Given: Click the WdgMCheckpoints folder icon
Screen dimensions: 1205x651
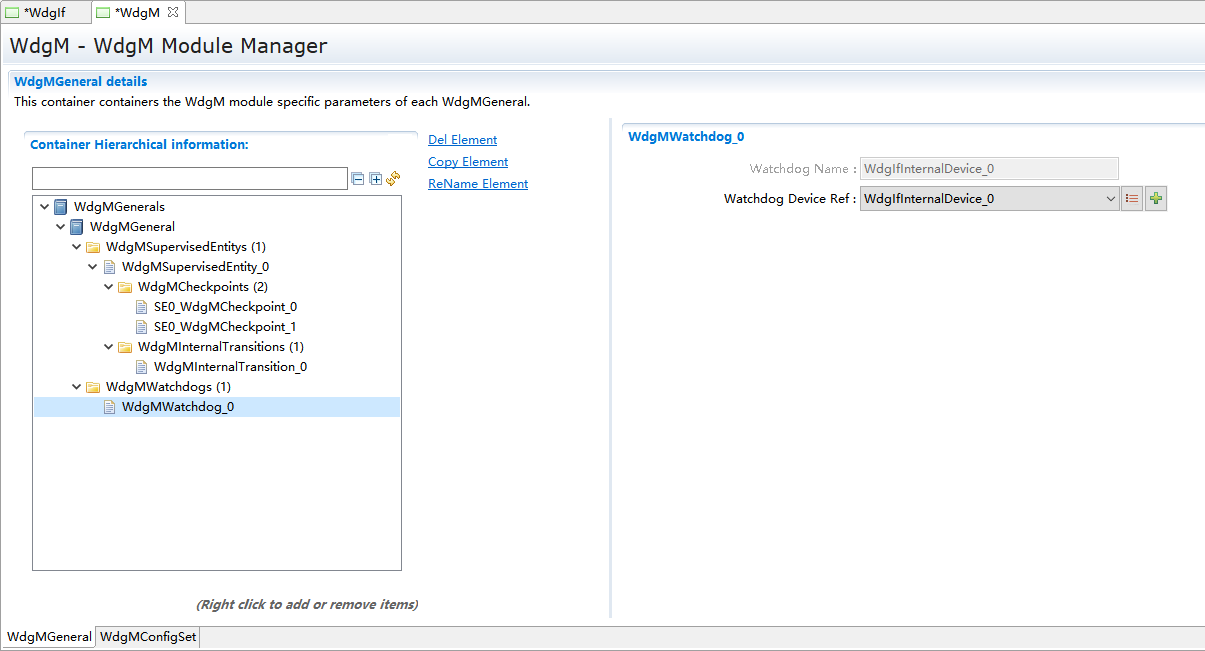Looking at the screenshot, I should coord(125,287).
